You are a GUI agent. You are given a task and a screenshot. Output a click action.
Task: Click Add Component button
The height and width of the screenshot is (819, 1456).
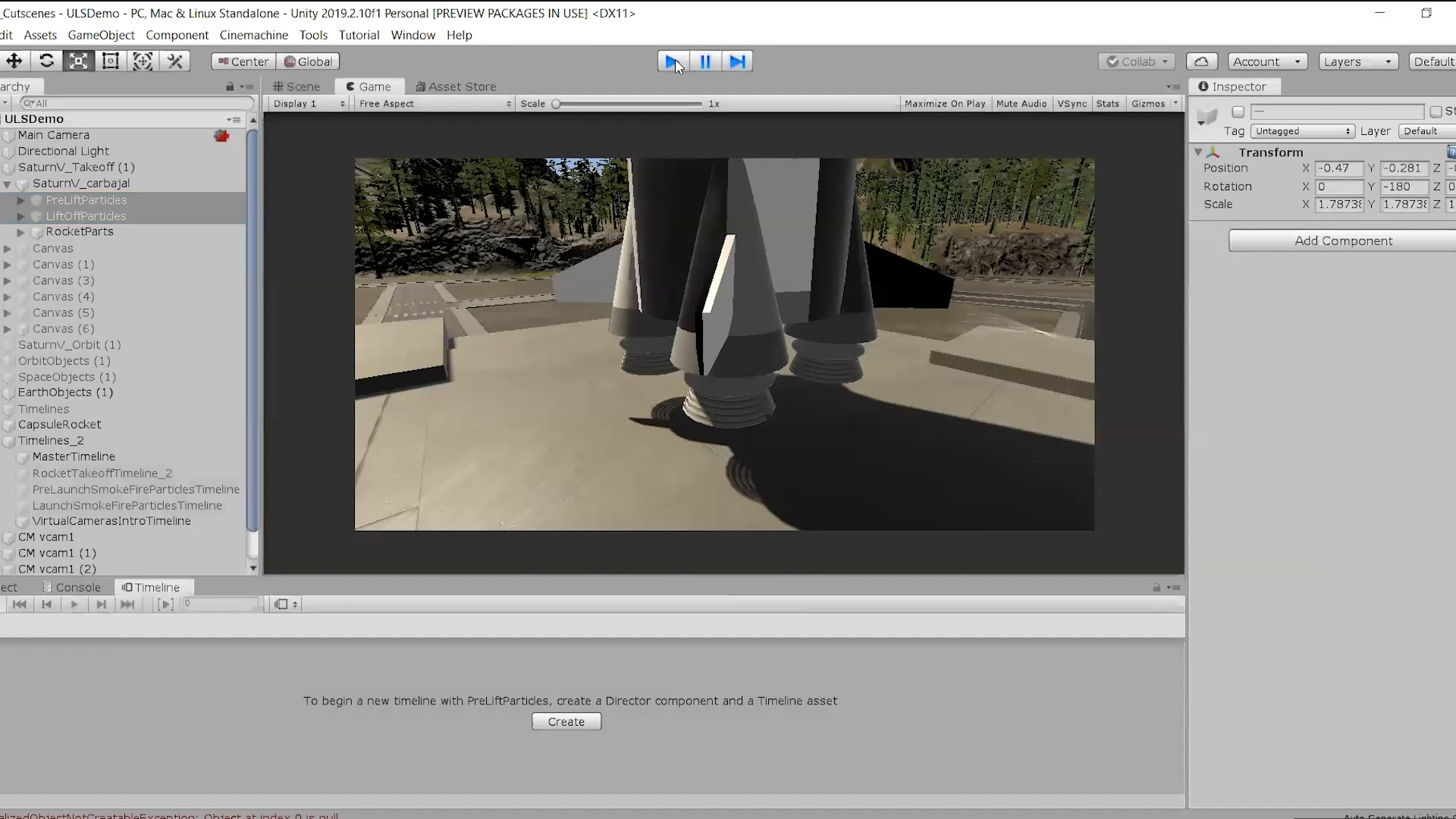1342,241
